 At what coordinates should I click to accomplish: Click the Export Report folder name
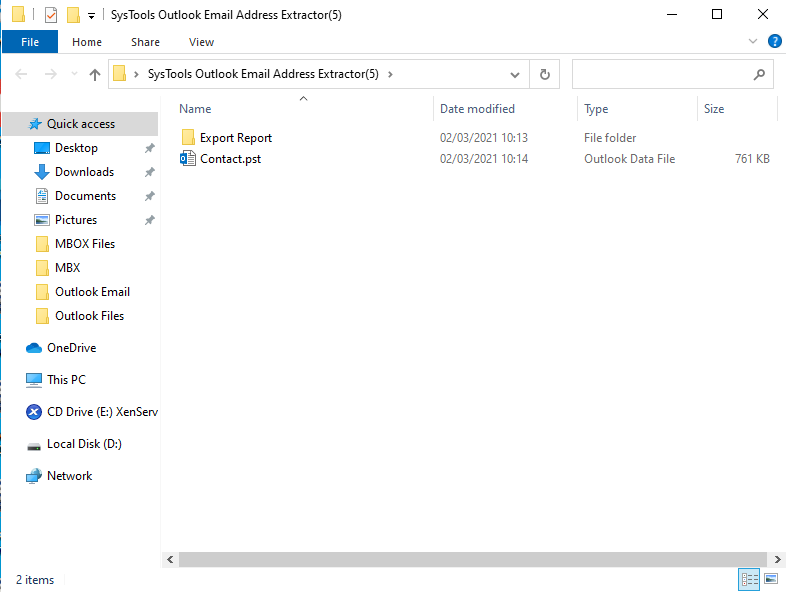(236, 138)
